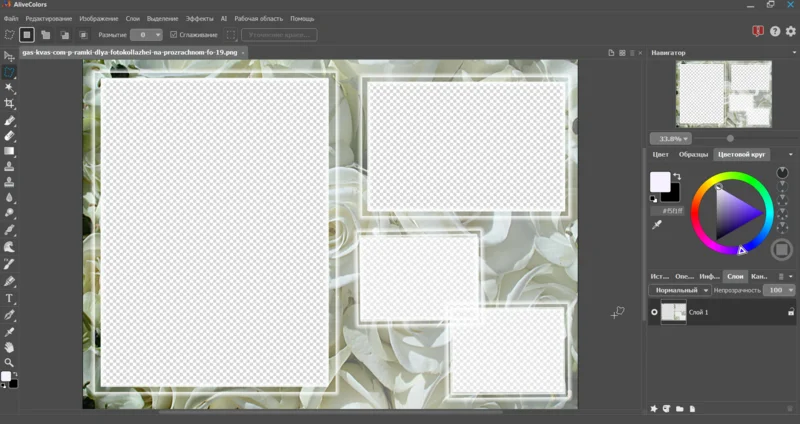The width and height of the screenshot is (800, 424).
Task: Select the Crop tool in the toolbar
Action: point(10,104)
